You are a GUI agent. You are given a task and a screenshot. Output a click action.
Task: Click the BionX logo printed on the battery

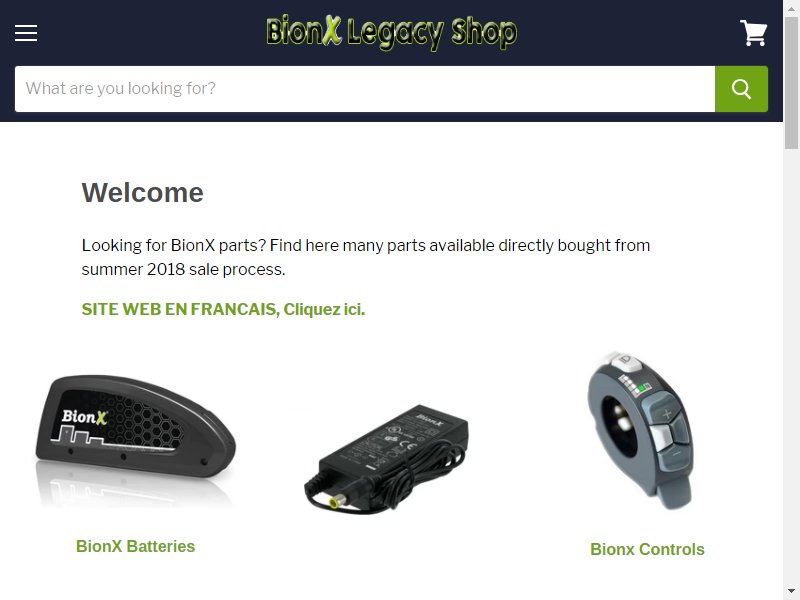pos(85,417)
